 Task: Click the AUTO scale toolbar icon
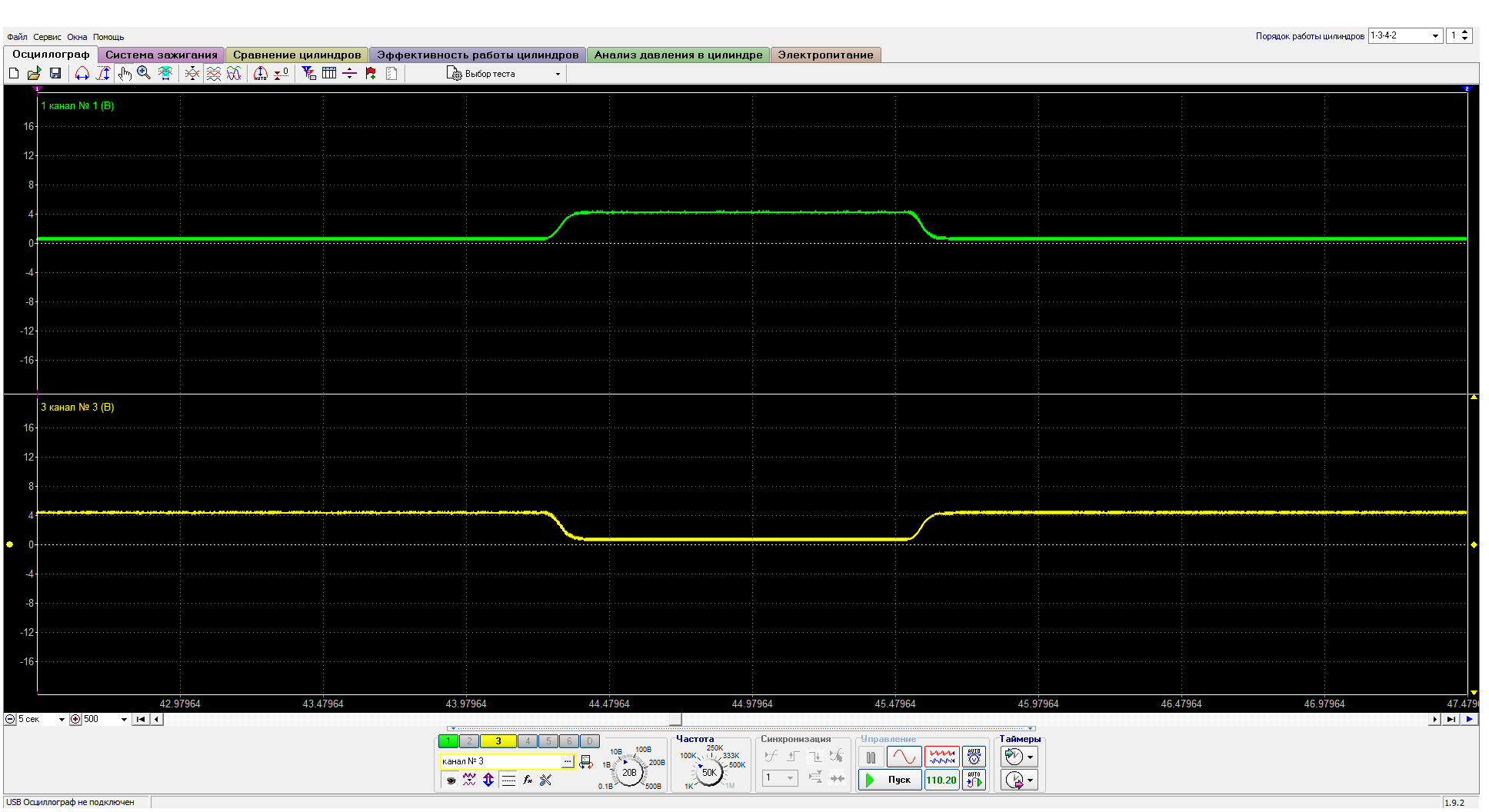[261, 73]
